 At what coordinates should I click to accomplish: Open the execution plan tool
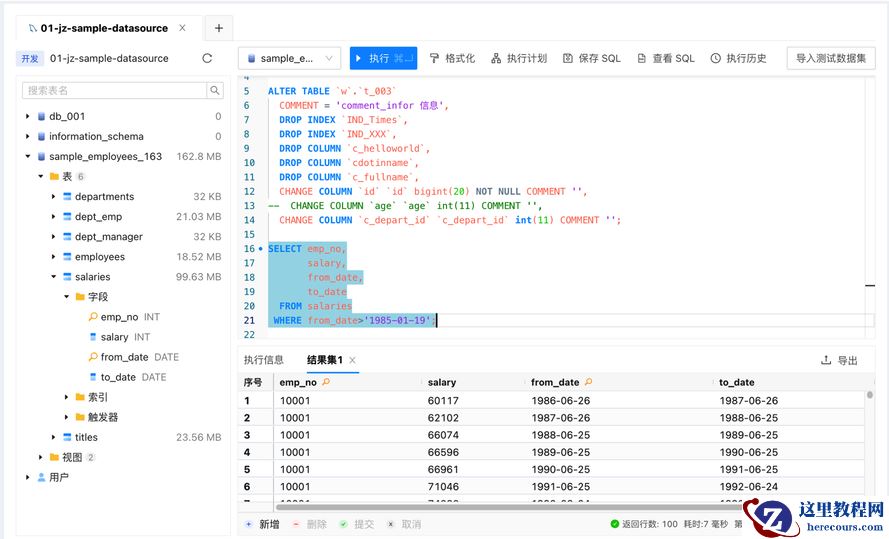coord(518,58)
